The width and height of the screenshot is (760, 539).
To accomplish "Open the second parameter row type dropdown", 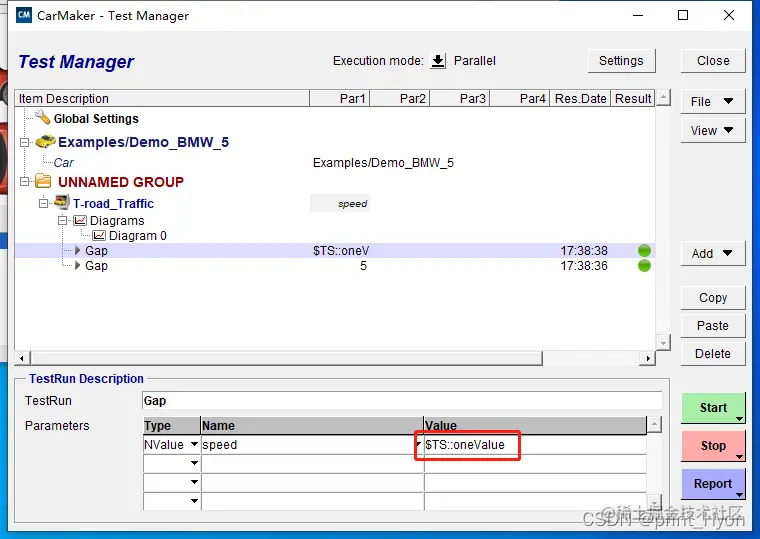I will pos(194,463).
